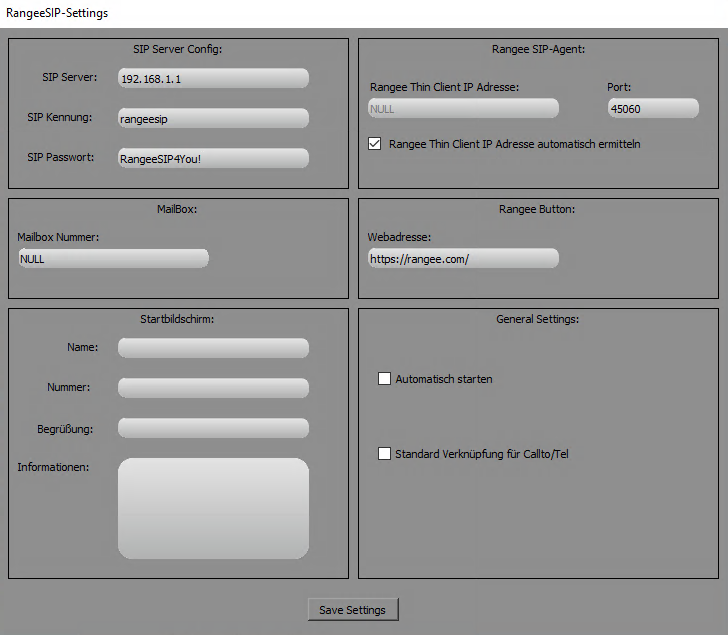Focus the Webadresse field with rangee.com URL

(463, 258)
